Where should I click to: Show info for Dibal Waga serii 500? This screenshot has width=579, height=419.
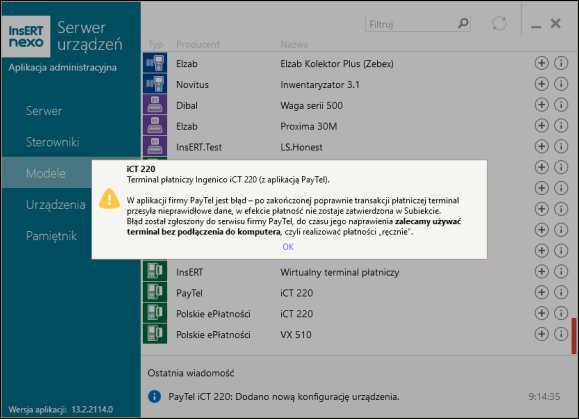pos(561,105)
